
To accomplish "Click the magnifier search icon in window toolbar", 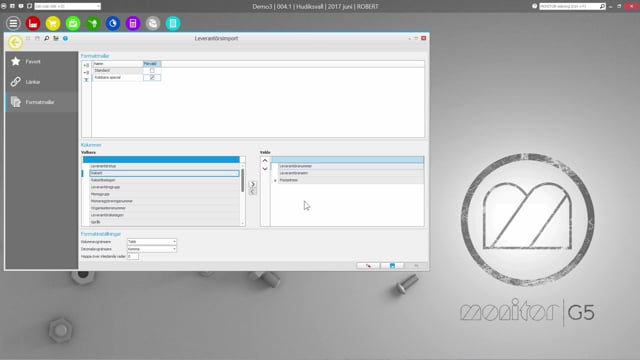I will [47, 38].
